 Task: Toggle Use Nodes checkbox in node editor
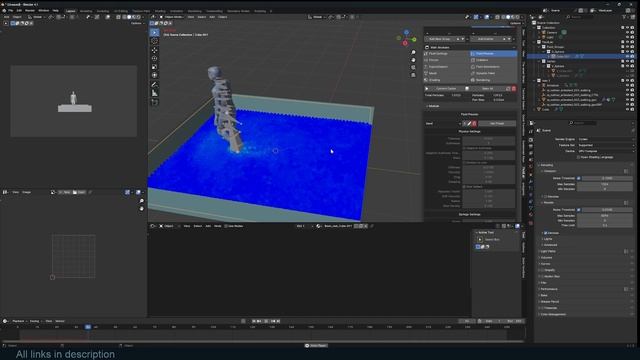point(226,226)
